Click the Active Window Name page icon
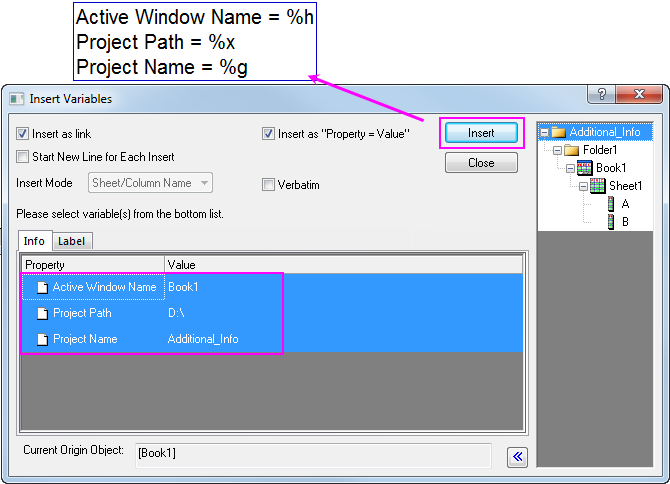This screenshot has height=484, width=670. point(42,287)
